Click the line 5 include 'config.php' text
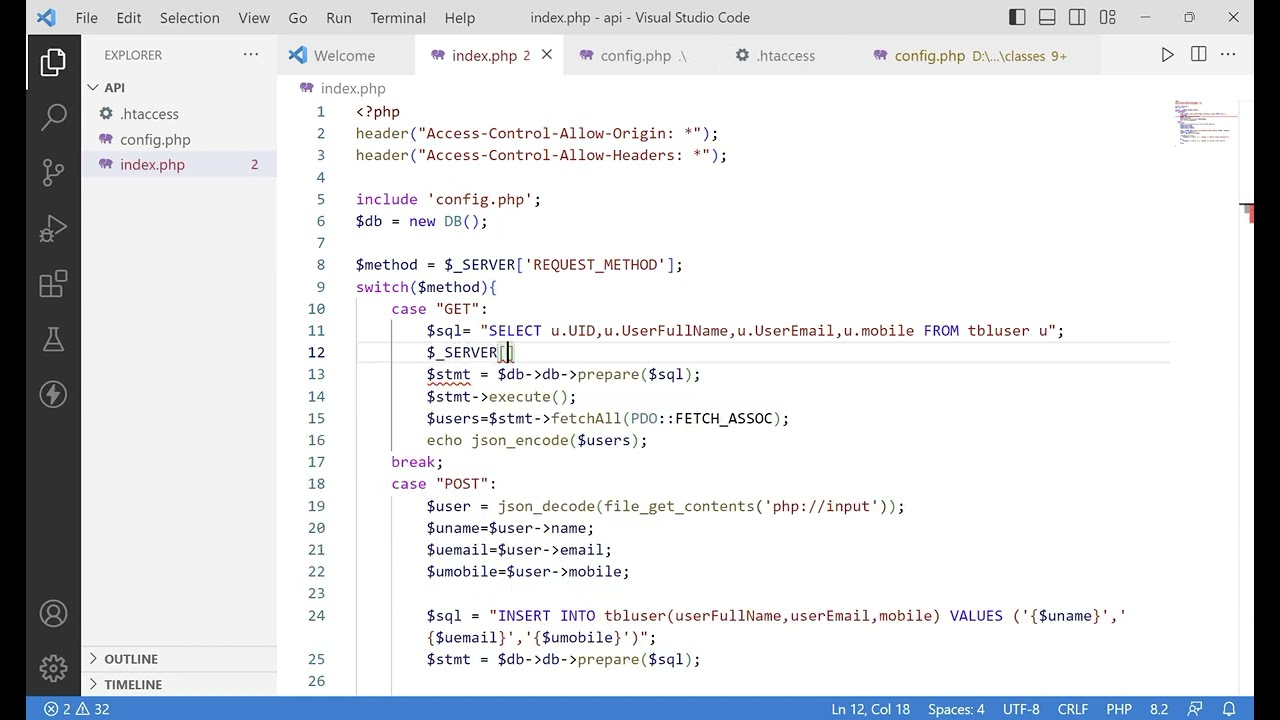The width and height of the screenshot is (1280, 720). (448, 199)
